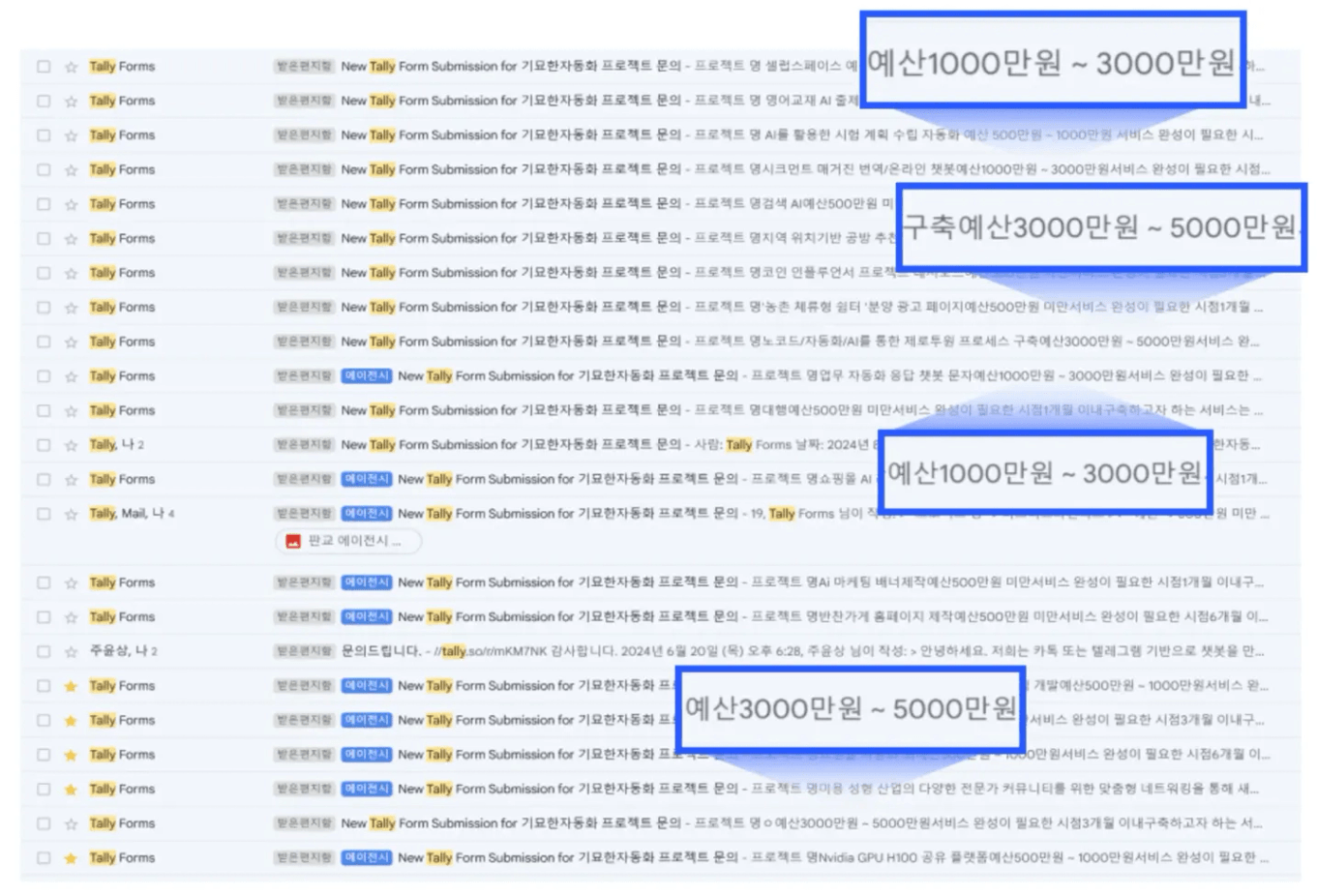Star the 영어교재 AI email
The width and height of the screenshot is (1317, 896).
(x=71, y=102)
